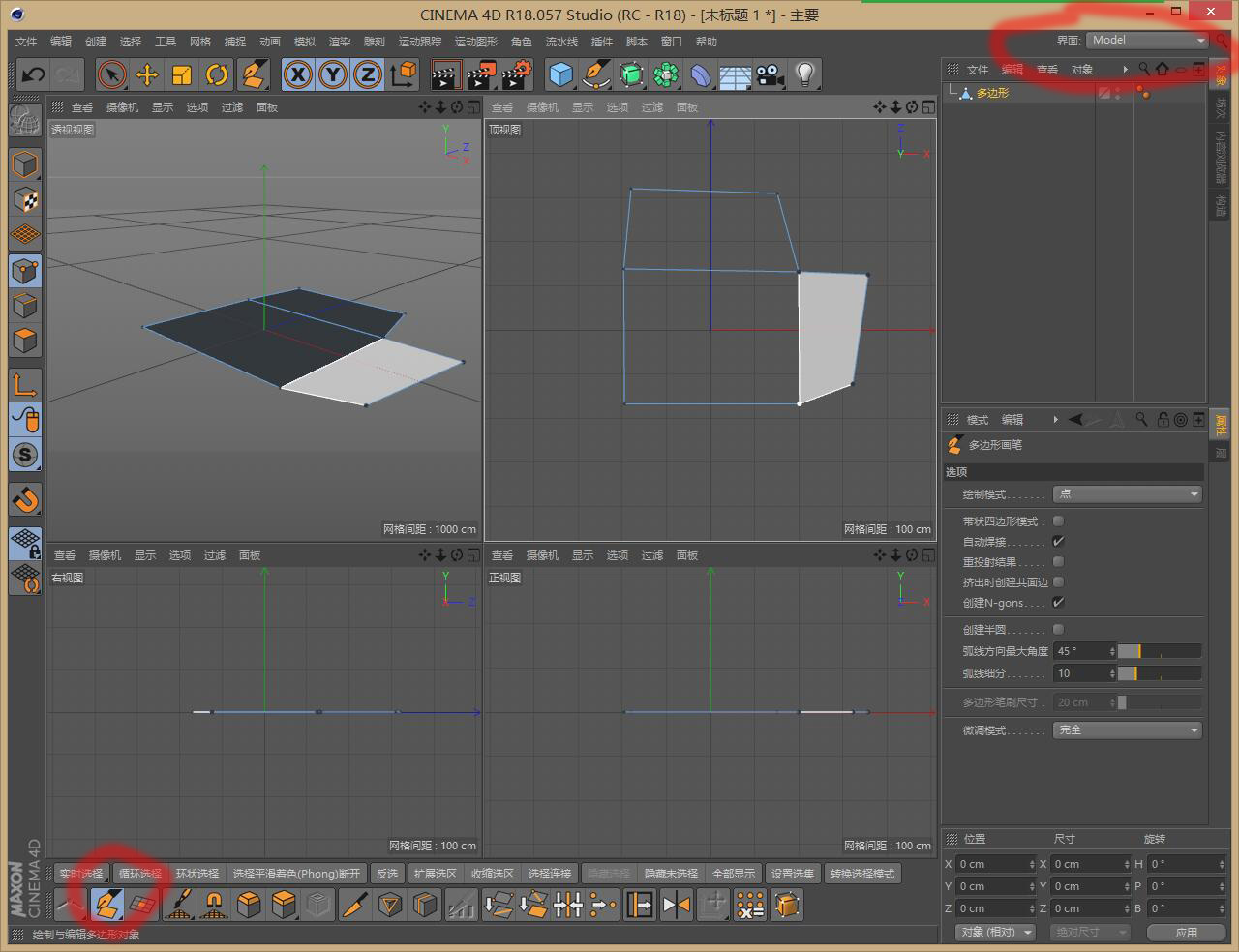Open the 摄像机 menu in the perspective viewport
This screenshot has width=1239, height=952.
(122, 107)
